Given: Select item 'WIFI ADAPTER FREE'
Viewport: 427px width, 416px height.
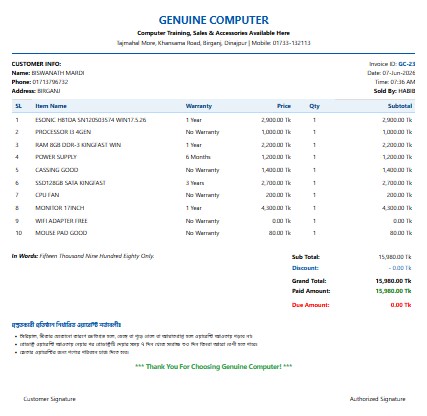Looking at the screenshot, I should [61, 221].
